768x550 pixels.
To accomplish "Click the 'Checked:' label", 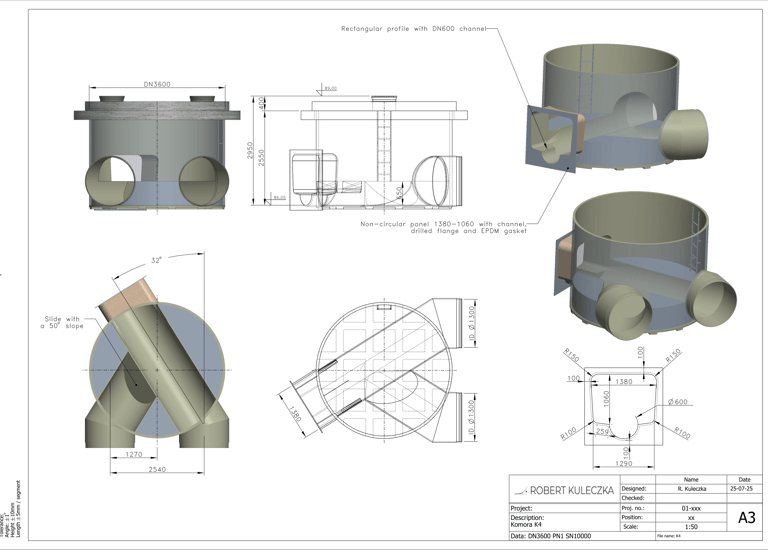I will pyautogui.click(x=633, y=498).
